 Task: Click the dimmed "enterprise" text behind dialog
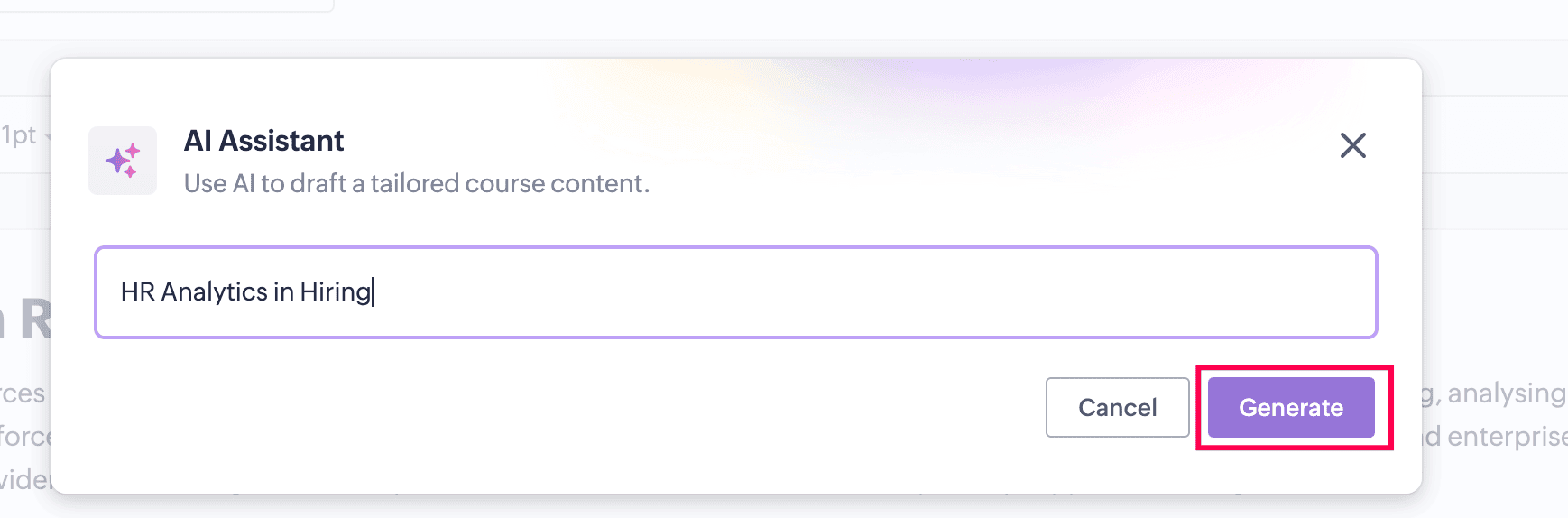pyautogui.click(x=1507, y=437)
